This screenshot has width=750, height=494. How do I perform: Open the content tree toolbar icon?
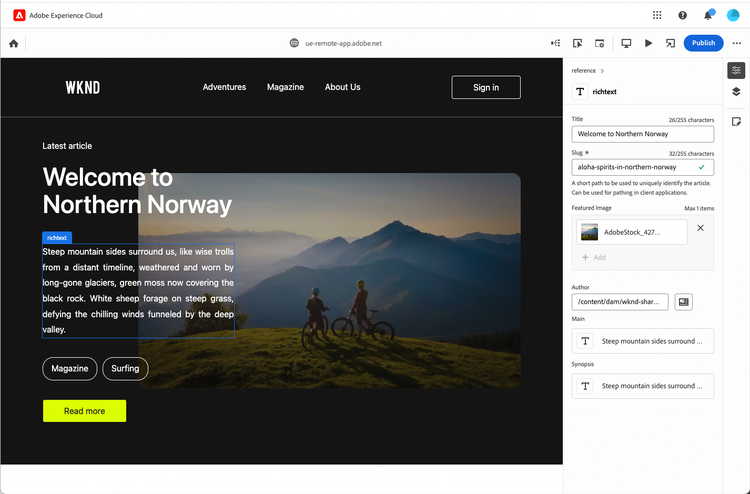555,43
